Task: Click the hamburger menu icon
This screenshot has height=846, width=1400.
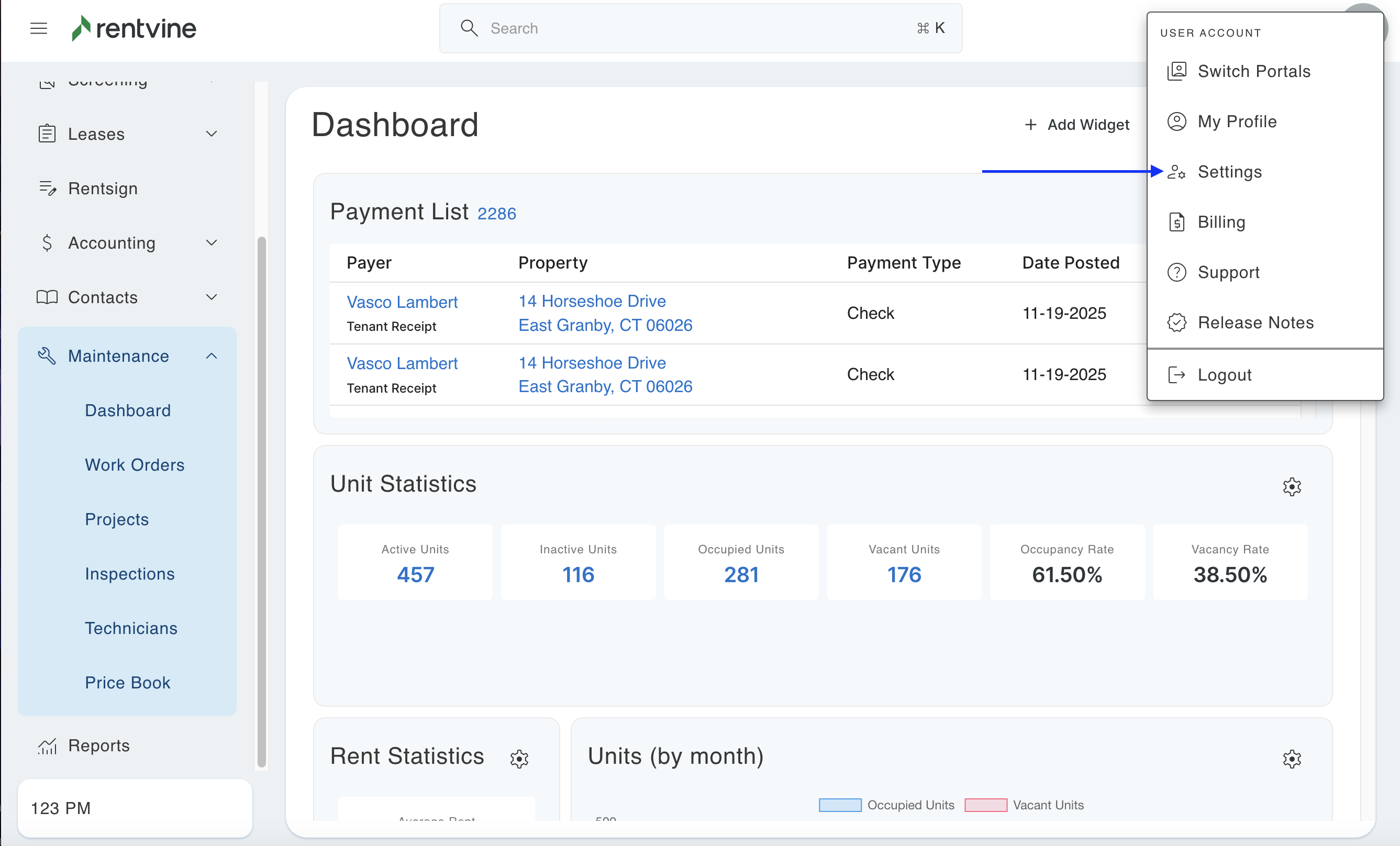Action: point(39,28)
